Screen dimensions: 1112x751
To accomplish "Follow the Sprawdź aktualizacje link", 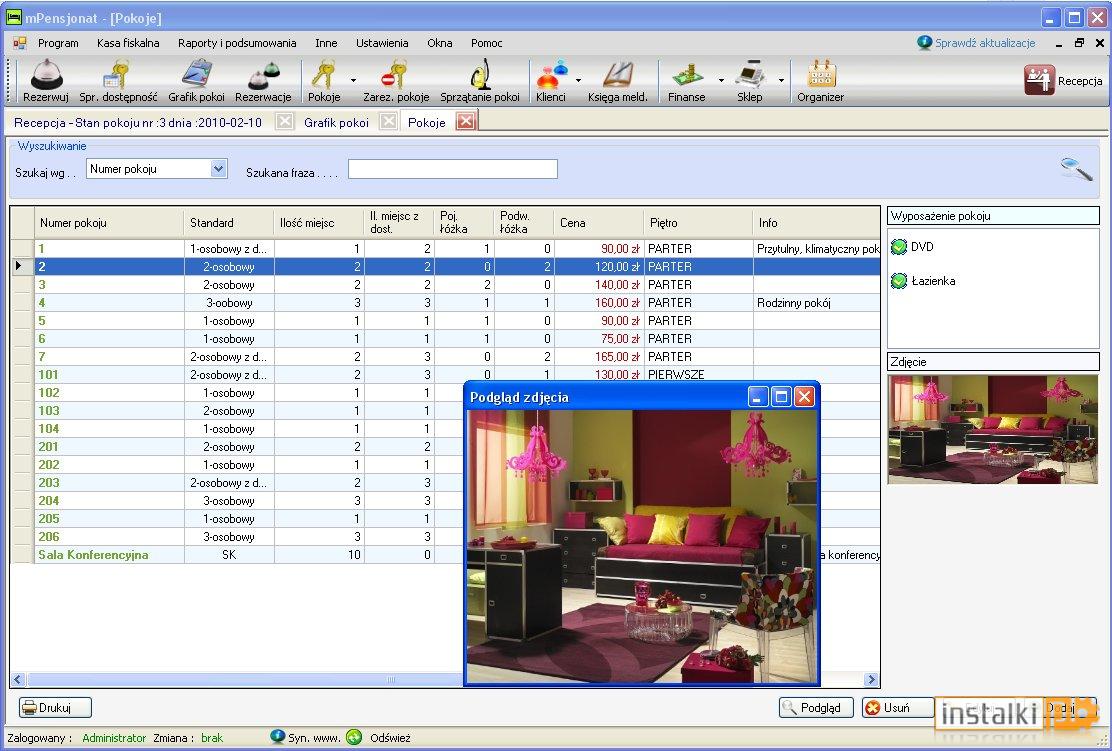I will point(985,43).
